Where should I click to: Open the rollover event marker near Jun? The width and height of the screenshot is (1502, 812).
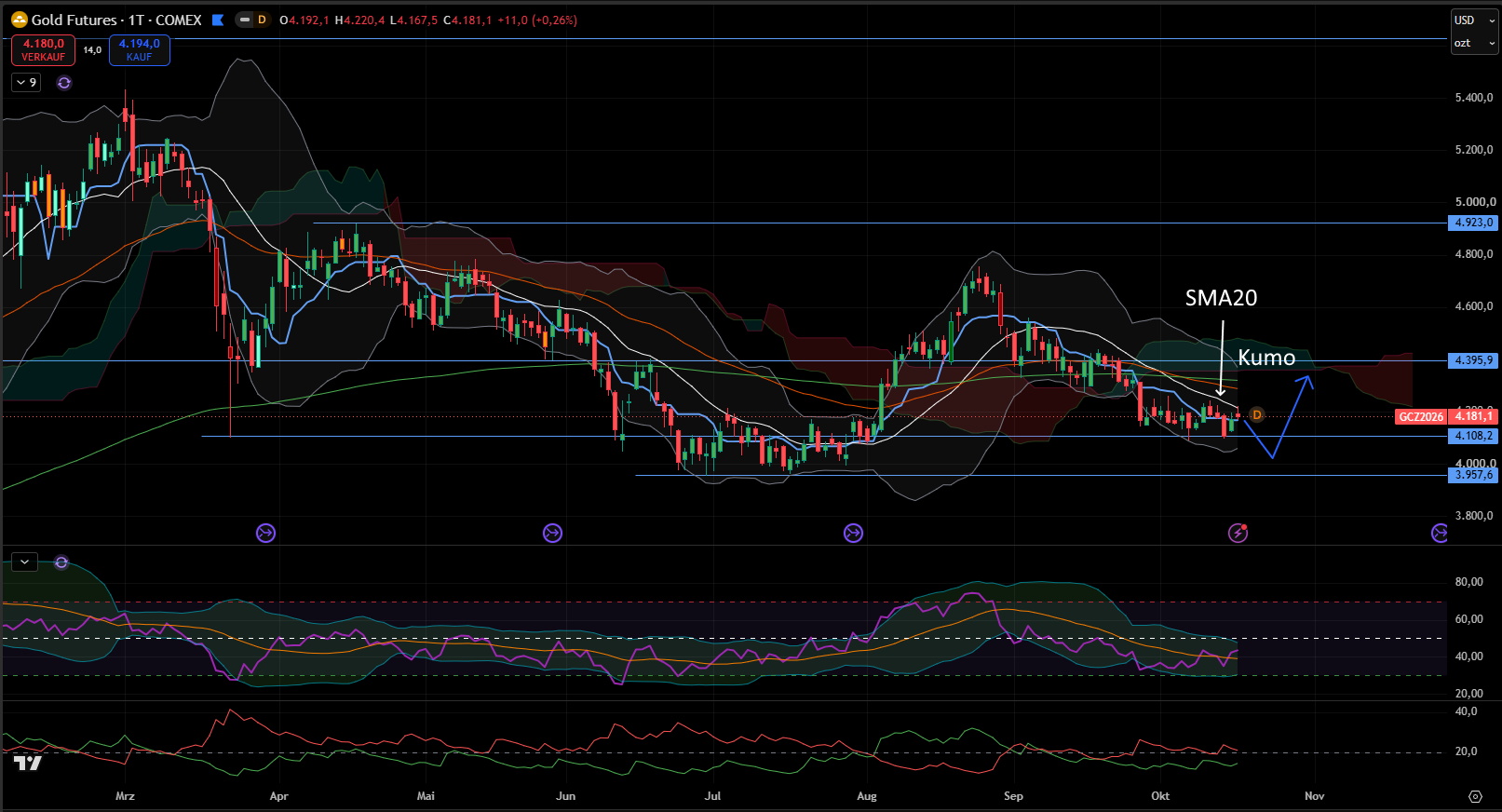click(552, 533)
